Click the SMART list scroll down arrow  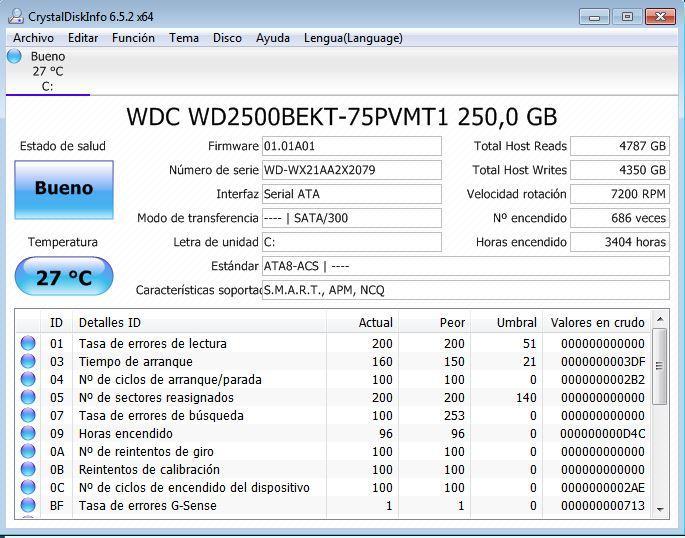click(x=660, y=509)
